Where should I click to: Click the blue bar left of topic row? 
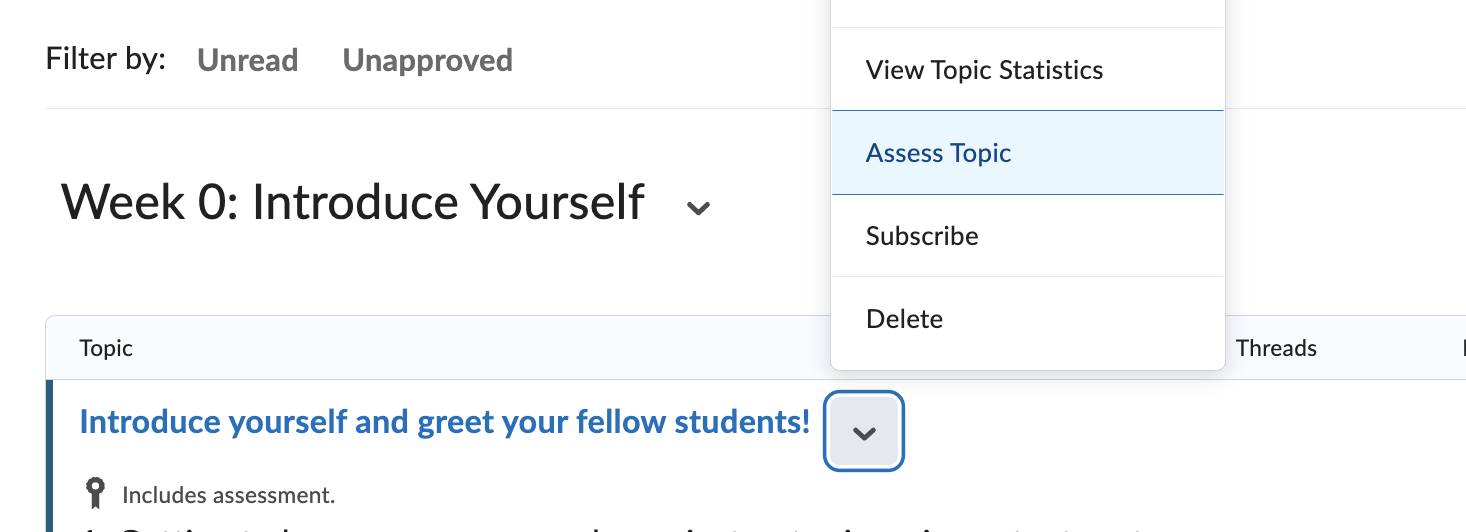pos(48,455)
